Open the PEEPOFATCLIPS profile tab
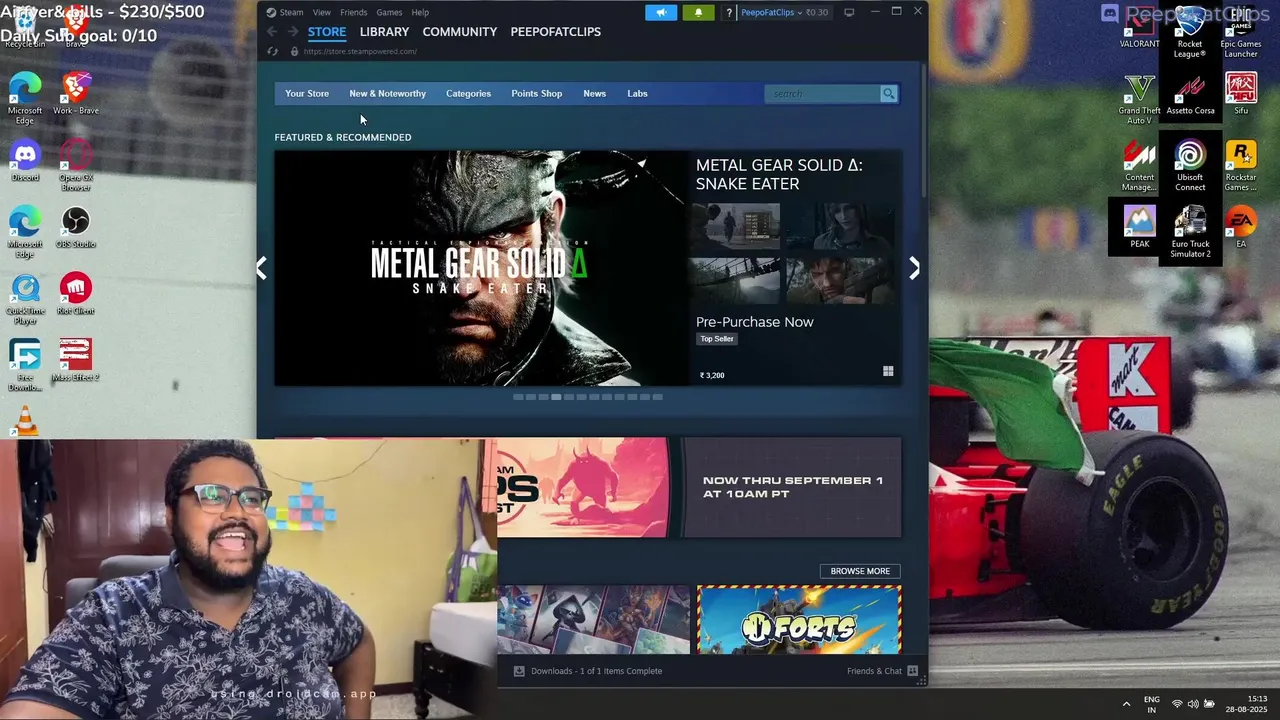 pyautogui.click(x=556, y=32)
